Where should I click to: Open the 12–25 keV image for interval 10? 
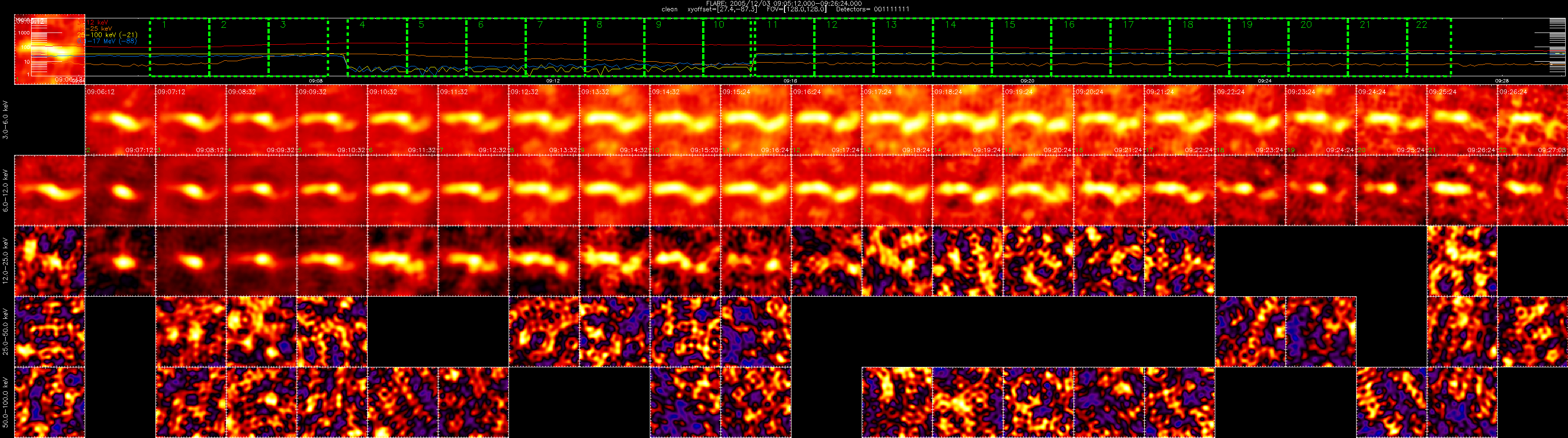tap(686, 261)
